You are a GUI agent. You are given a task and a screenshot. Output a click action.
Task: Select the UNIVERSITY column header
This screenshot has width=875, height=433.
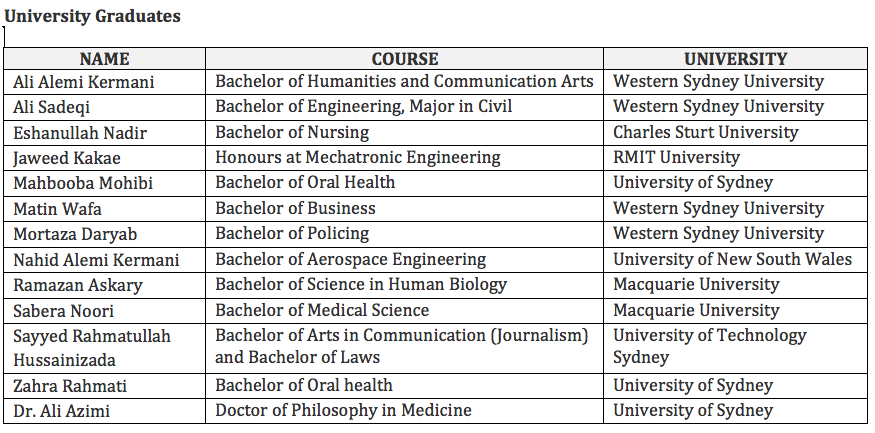click(x=735, y=59)
